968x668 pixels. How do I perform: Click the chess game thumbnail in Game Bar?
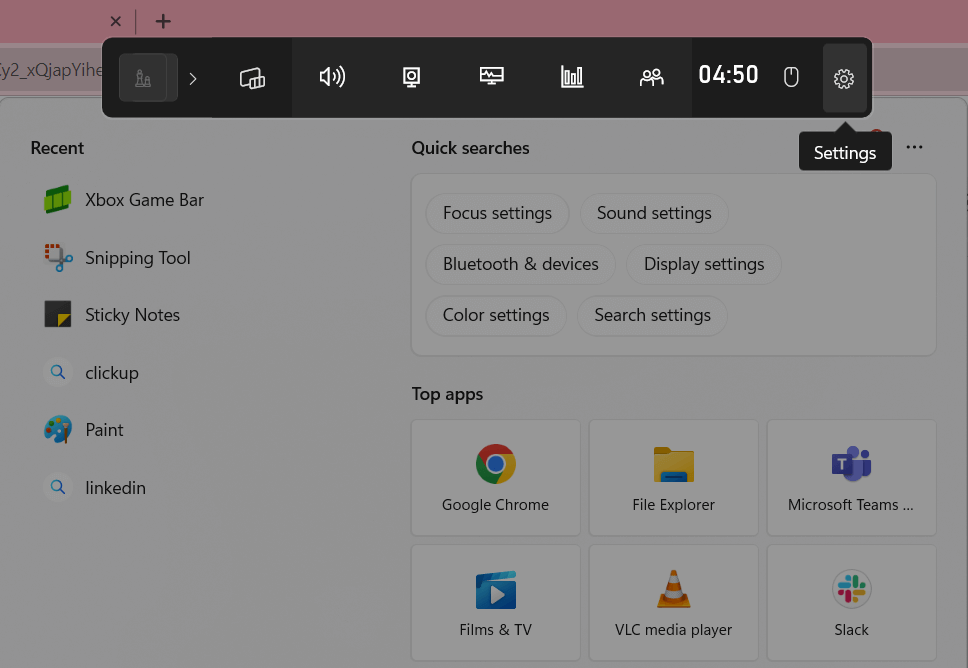click(148, 78)
